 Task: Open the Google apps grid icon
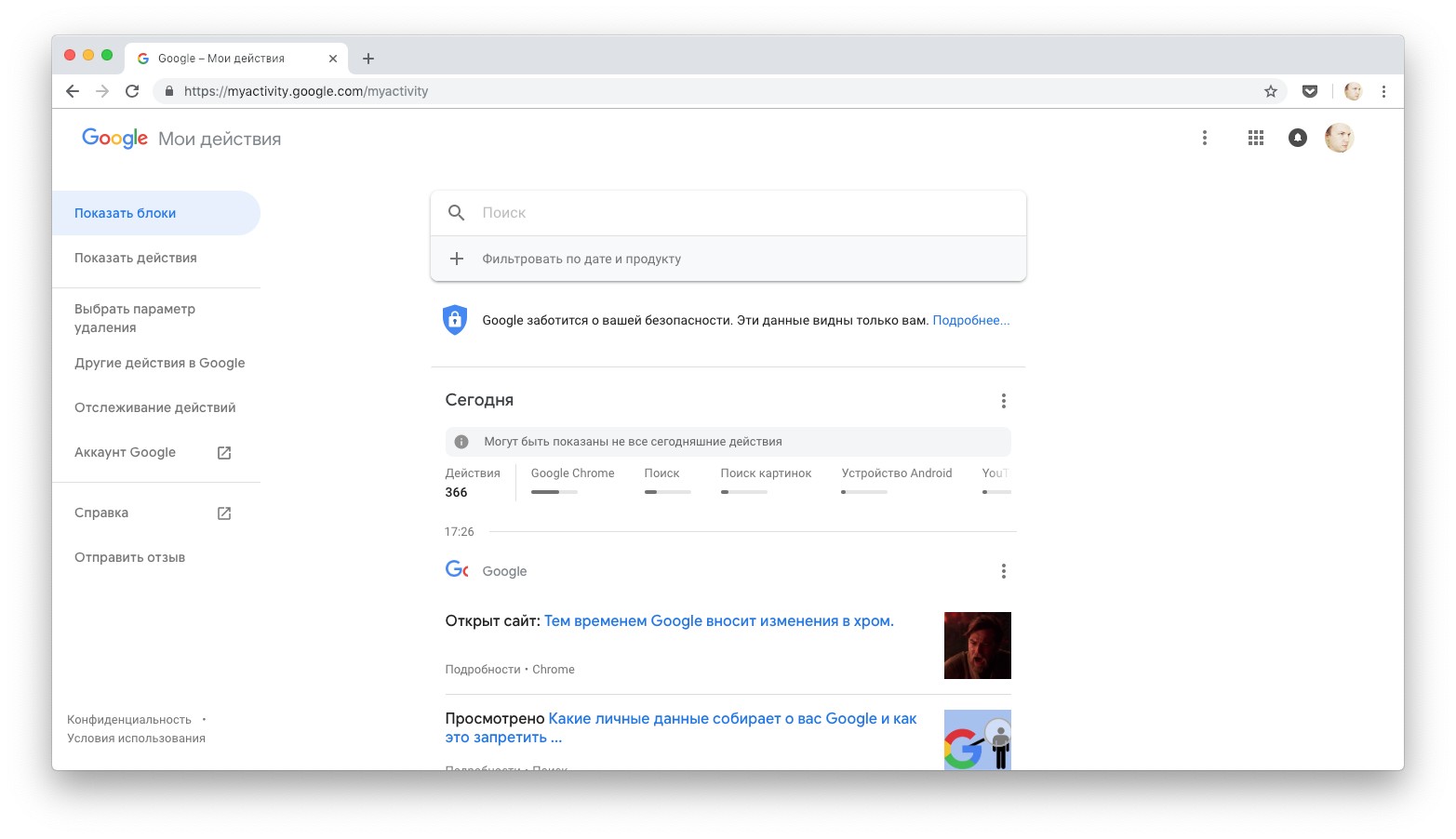click(1255, 138)
